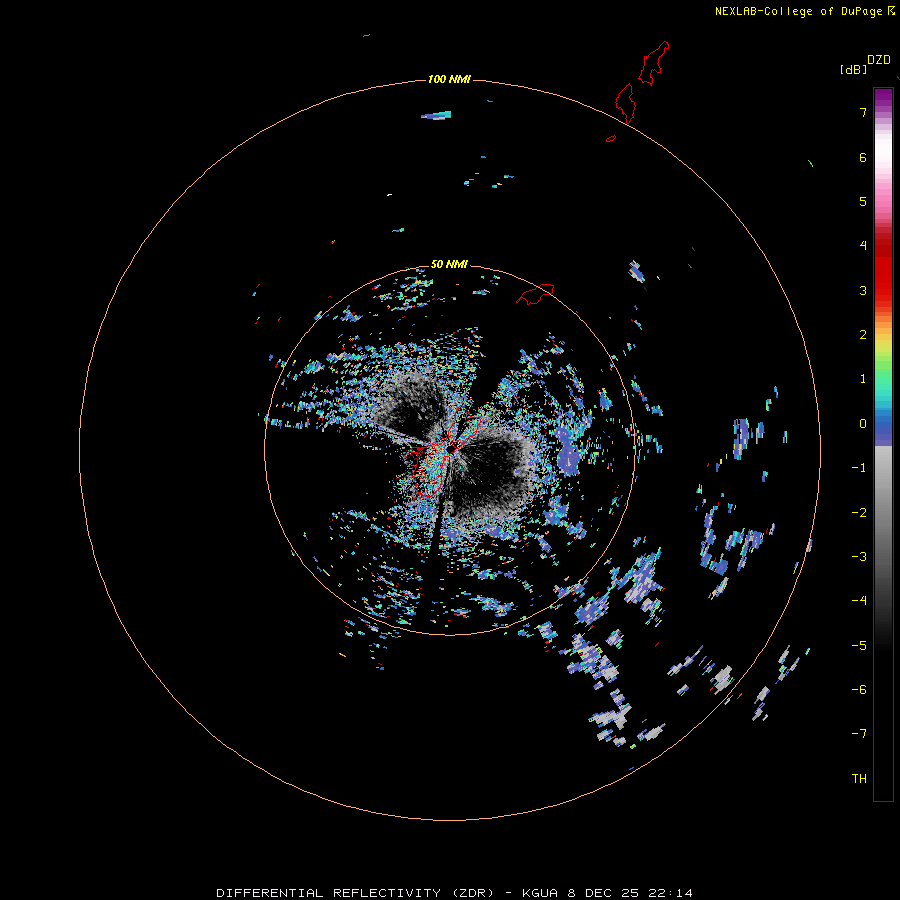This screenshot has width=900, height=900.
Task: Click the 7 value on color scale
Action: 863,112
